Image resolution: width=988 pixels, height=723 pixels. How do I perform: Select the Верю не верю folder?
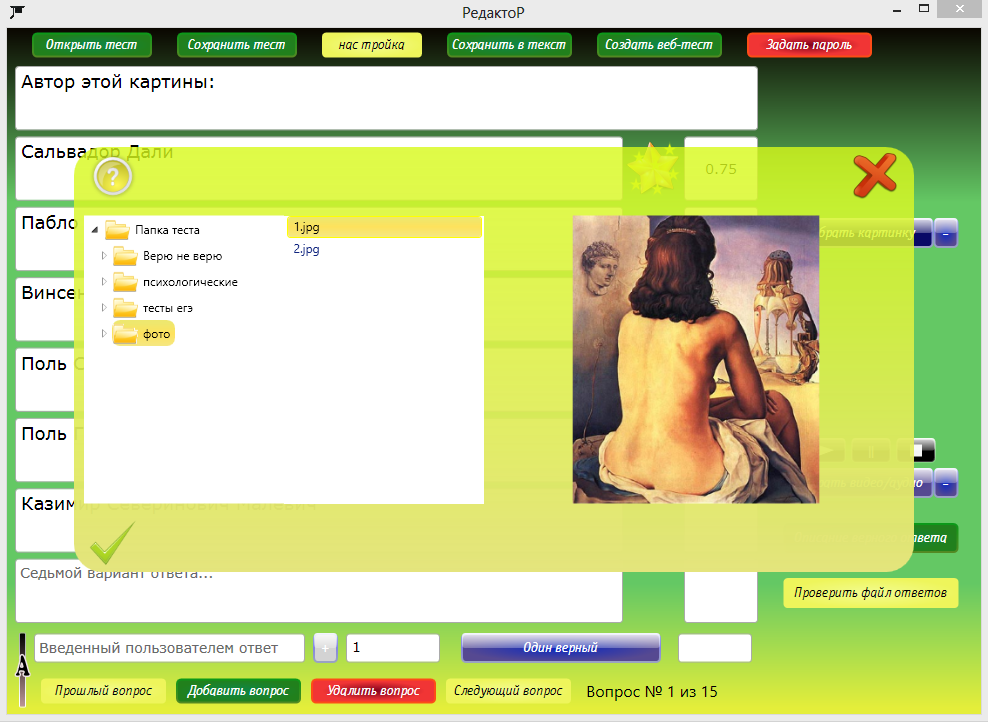point(168,256)
